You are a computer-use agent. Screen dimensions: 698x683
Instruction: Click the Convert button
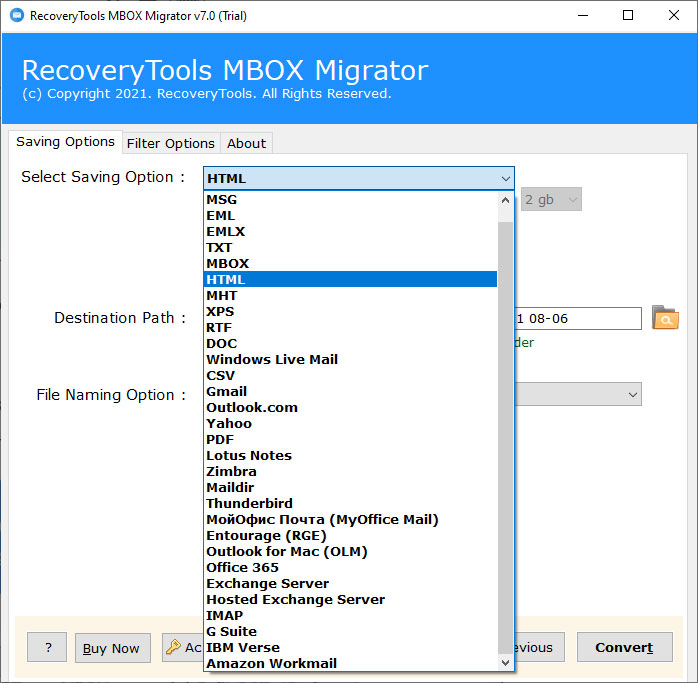coord(624,647)
